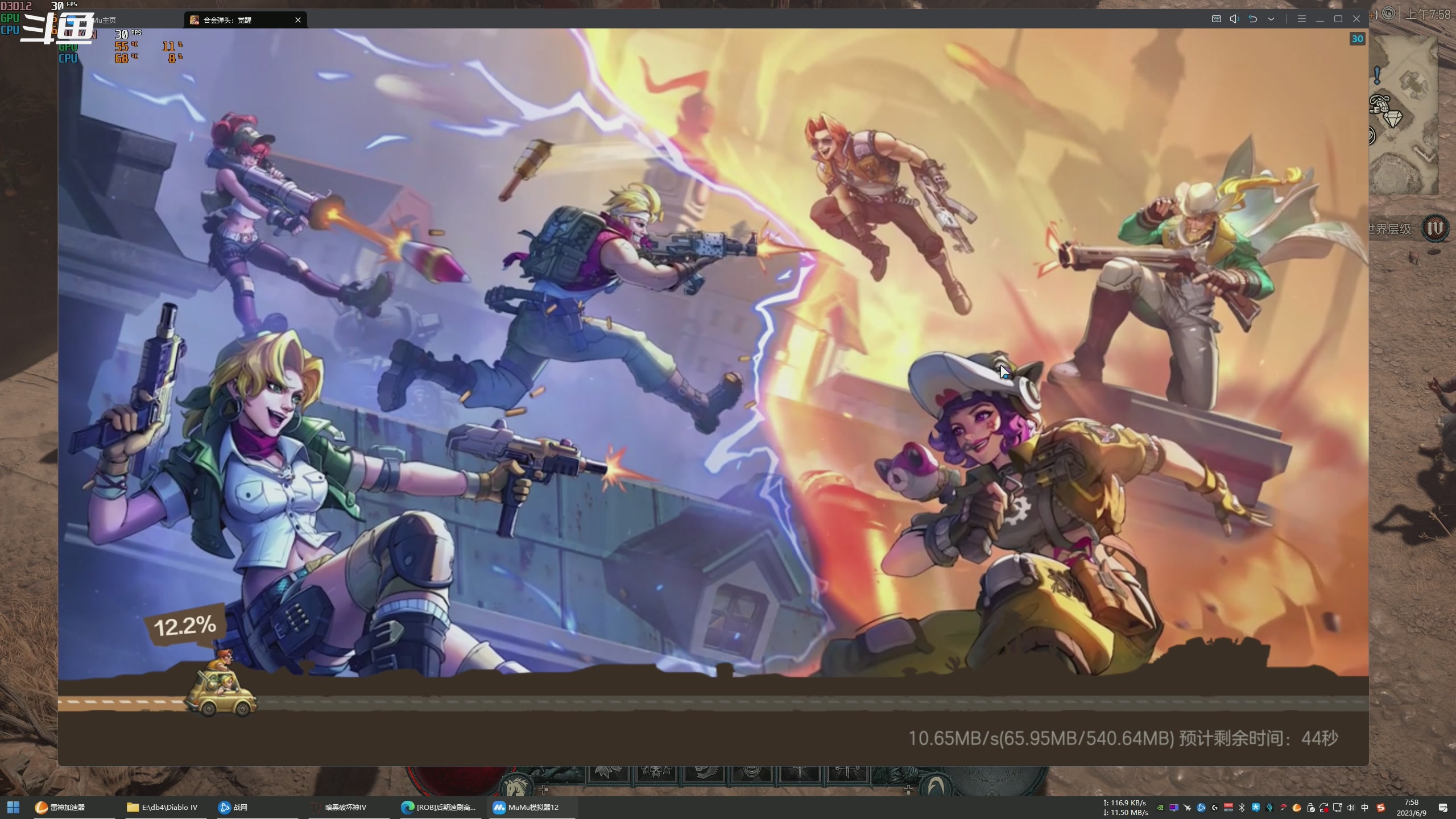Viewport: 1456px width, 819px height.
Task: Open the Bluetooth tray icon
Action: [1242, 808]
